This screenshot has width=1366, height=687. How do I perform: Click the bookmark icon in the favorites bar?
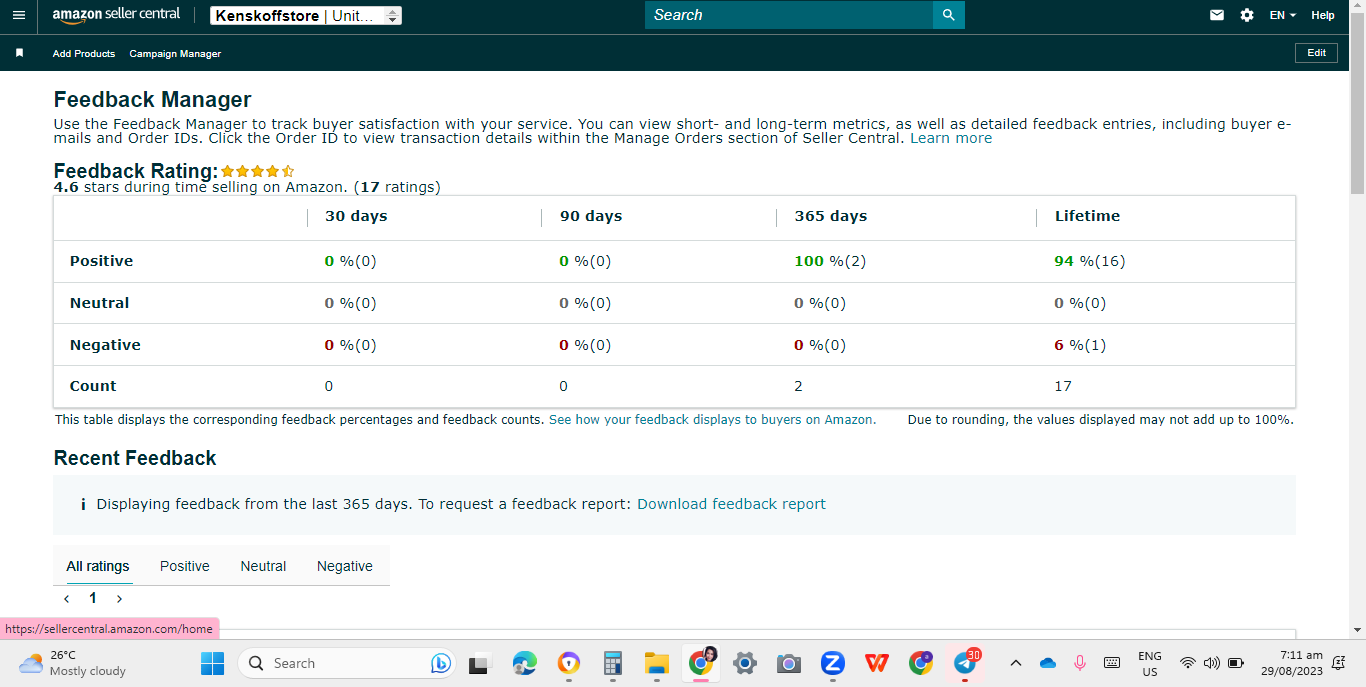[19, 53]
